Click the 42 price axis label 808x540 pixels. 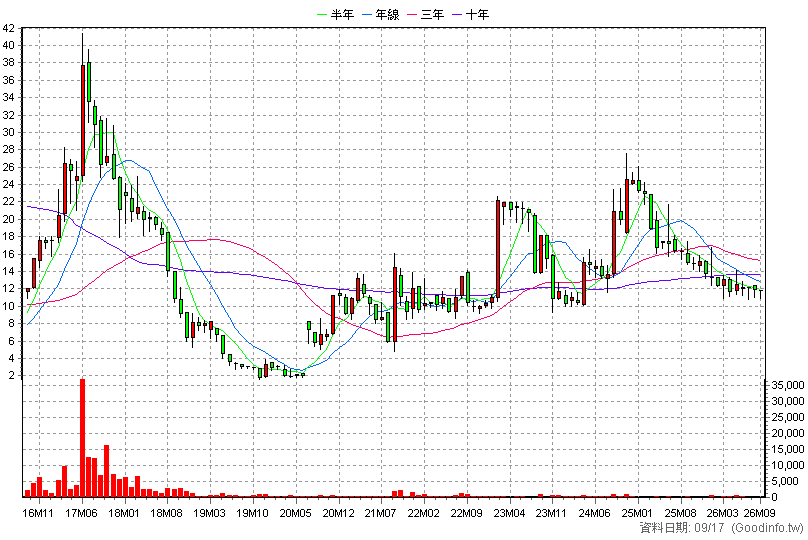click(9, 28)
